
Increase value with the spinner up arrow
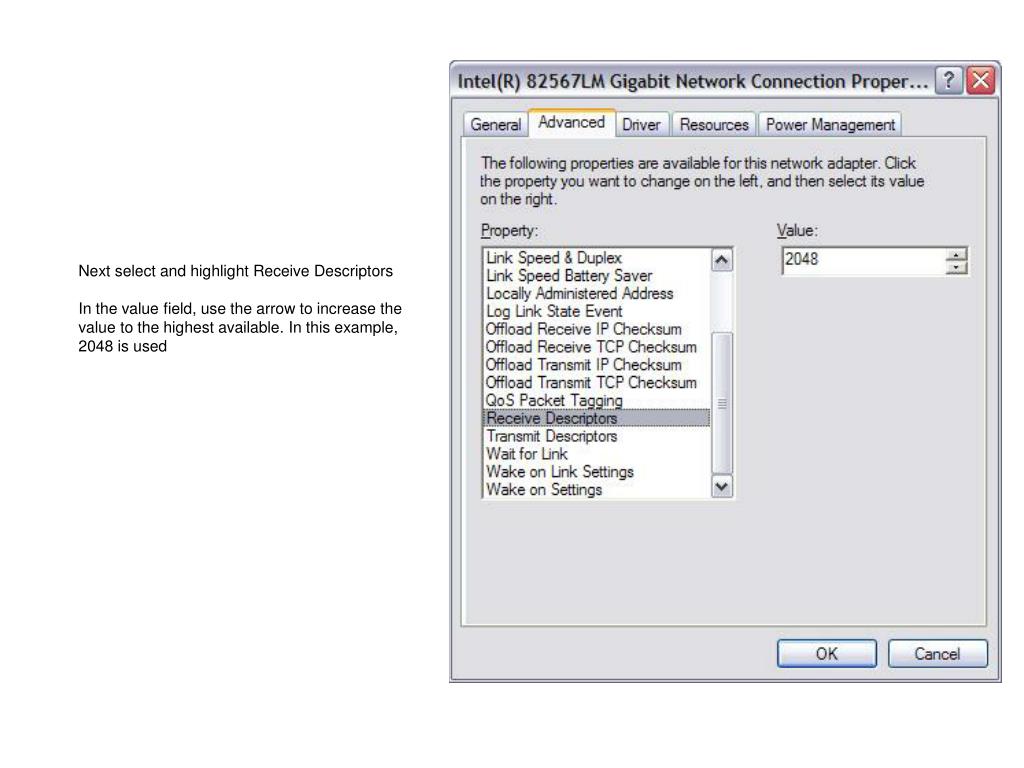(x=956, y=255)
